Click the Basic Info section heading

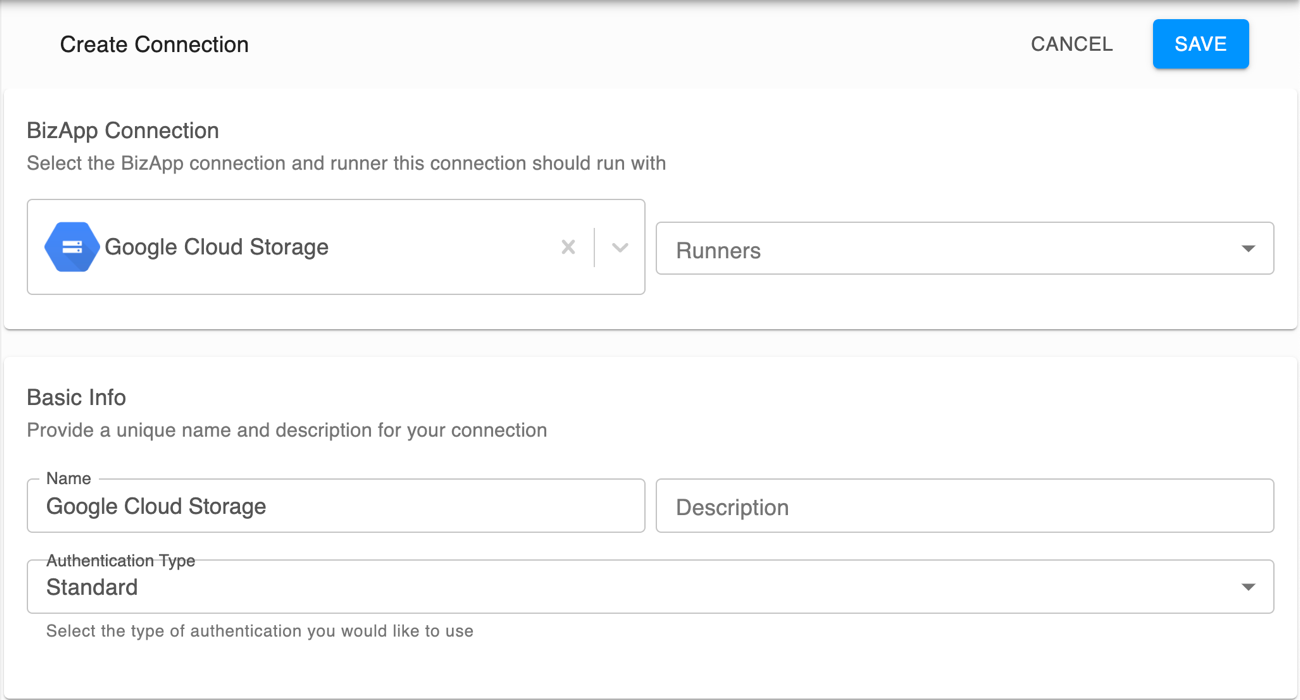point(76,397)
